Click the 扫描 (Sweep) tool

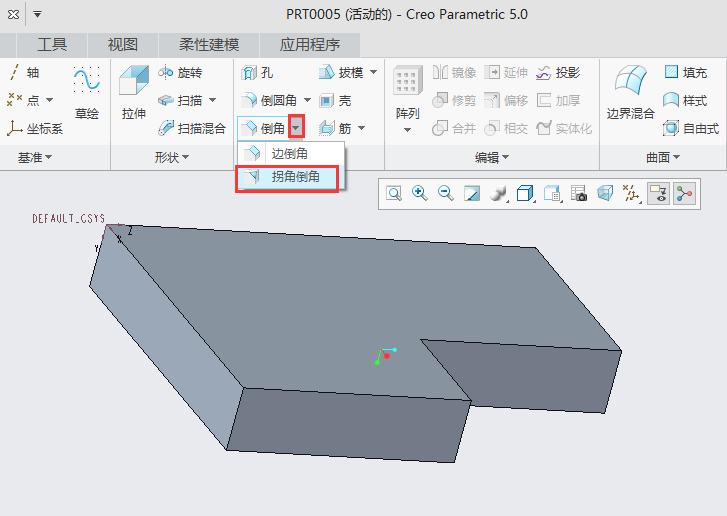click(x=180, y=100)
